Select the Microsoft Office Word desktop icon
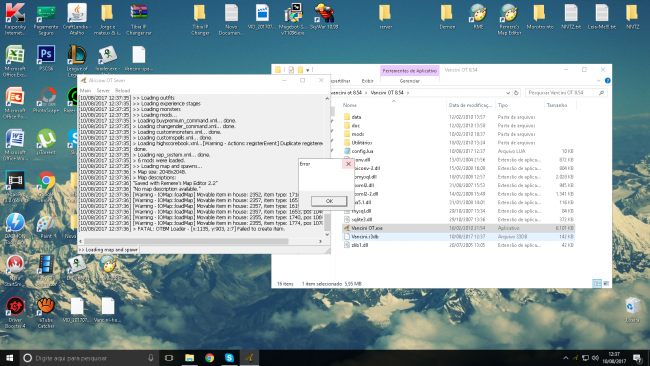Viewport: 650px width, 366px height. (15, 145)
